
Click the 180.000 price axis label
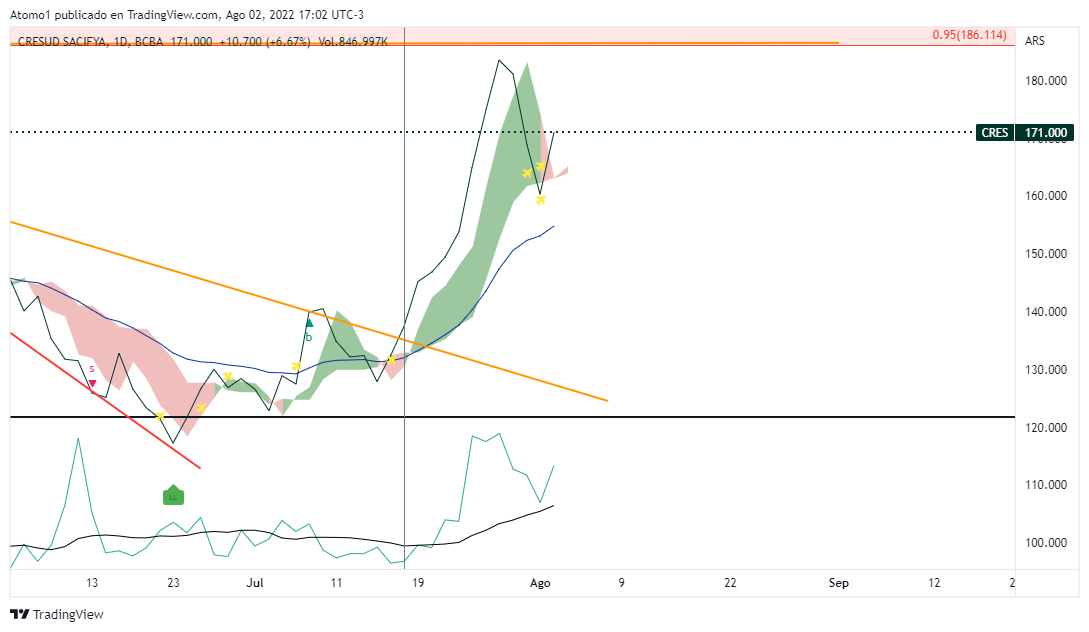coord(1046,81)
